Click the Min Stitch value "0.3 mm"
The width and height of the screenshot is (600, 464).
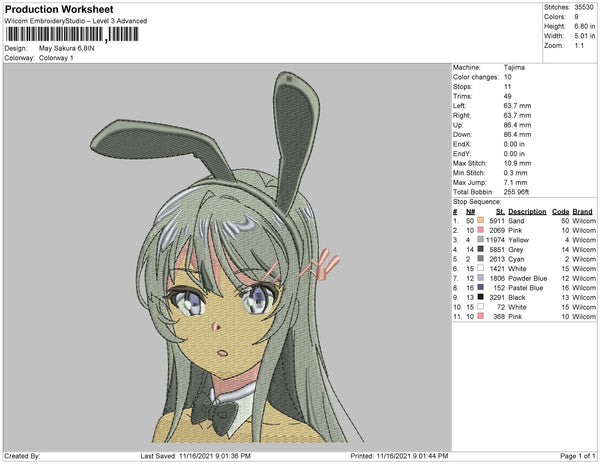[x=515, y=173]
